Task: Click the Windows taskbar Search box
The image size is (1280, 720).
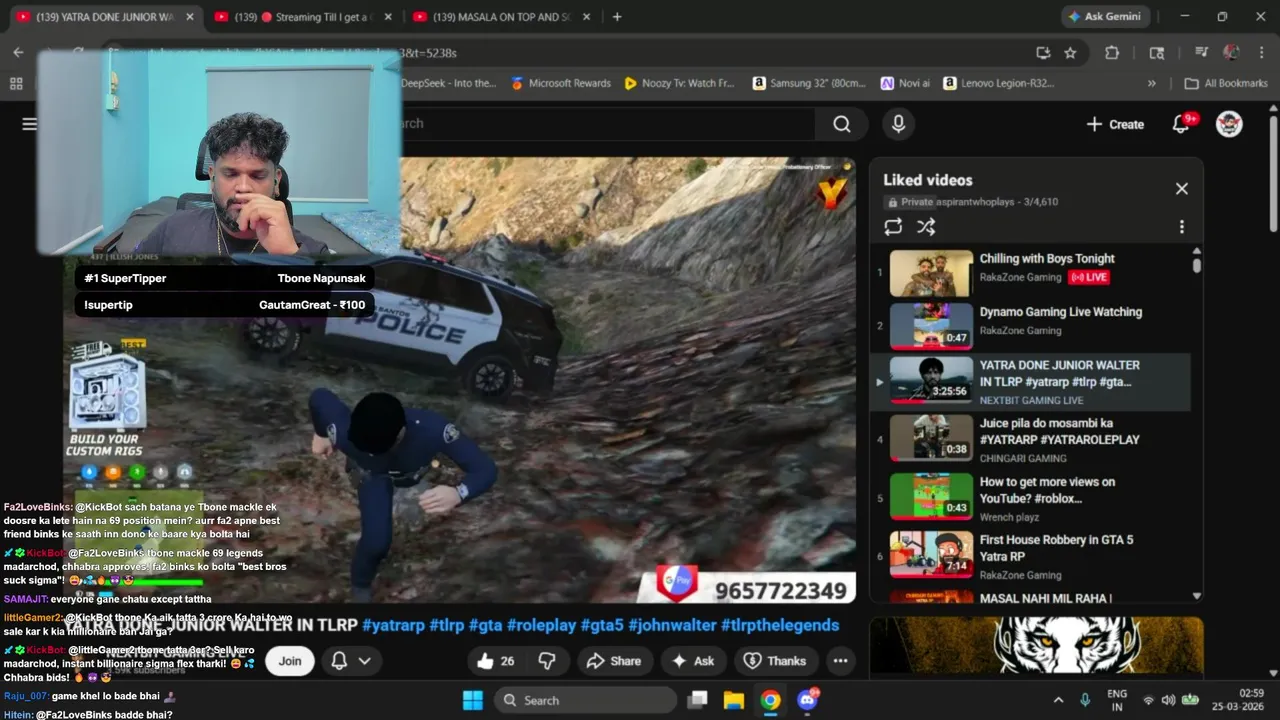Action: 585,700
